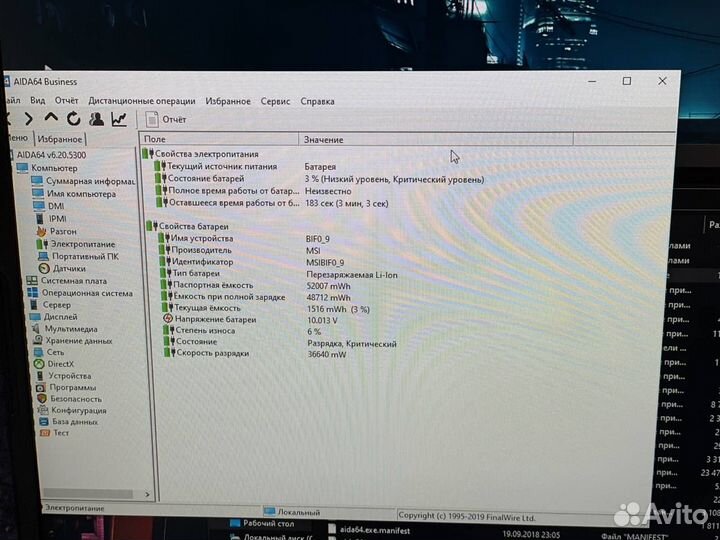Open the Избранное menu

point(228,101)
